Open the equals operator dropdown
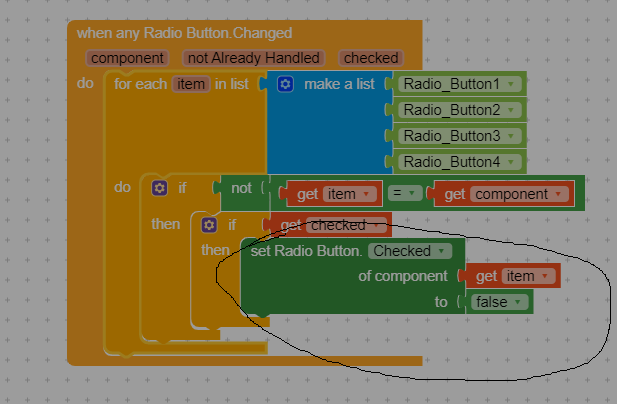Viewport: 617px width, 404px height. click(x=405, y=193)
